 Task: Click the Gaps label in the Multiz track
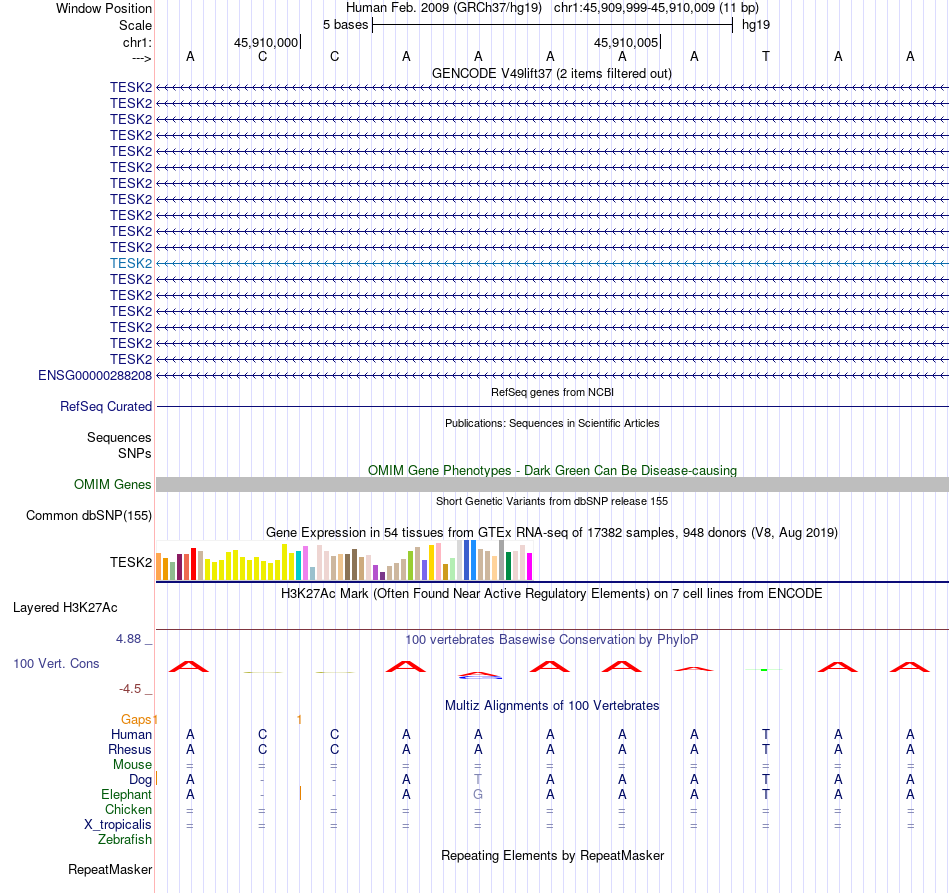pyautogui.click(x=136, y=719)
